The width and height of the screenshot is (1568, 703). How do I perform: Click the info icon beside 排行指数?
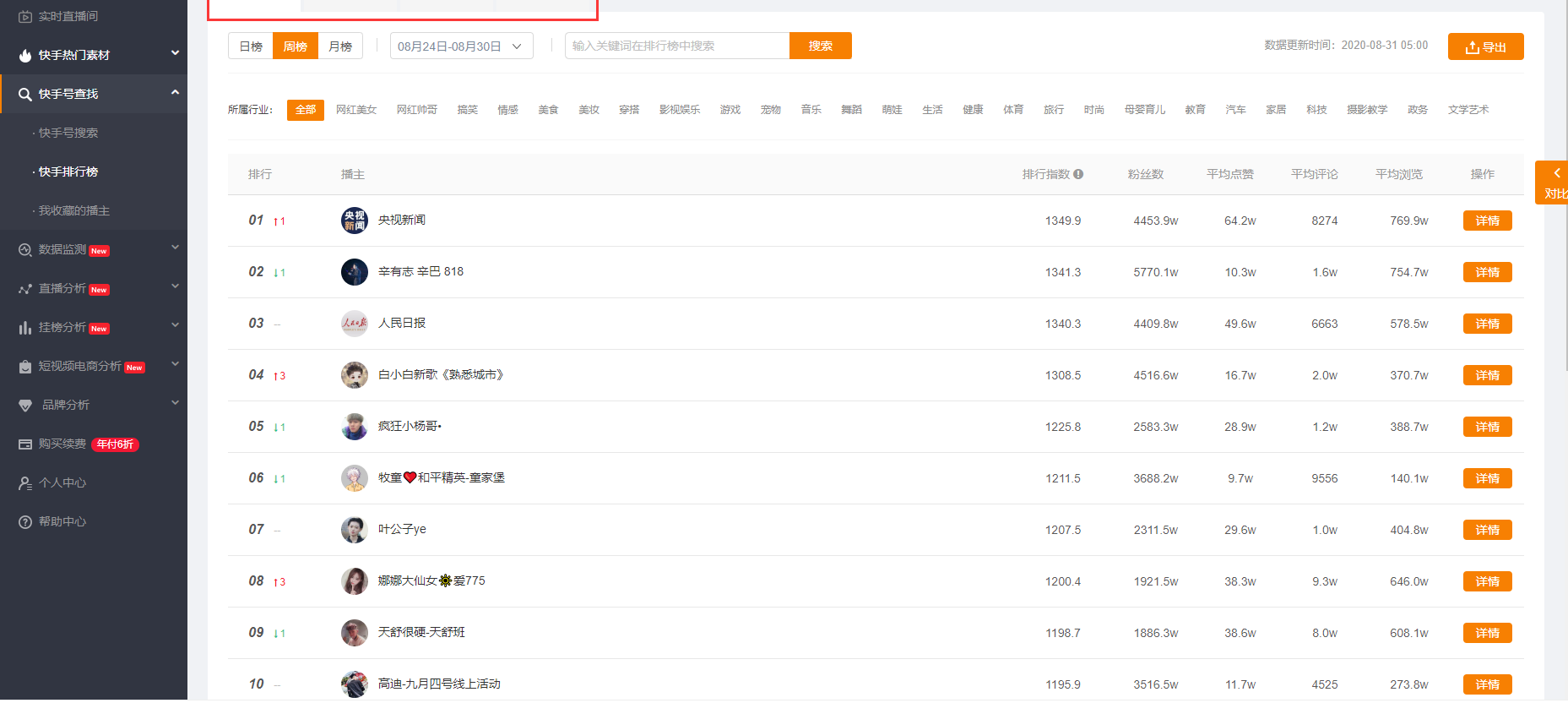(x=1078, y=174)
